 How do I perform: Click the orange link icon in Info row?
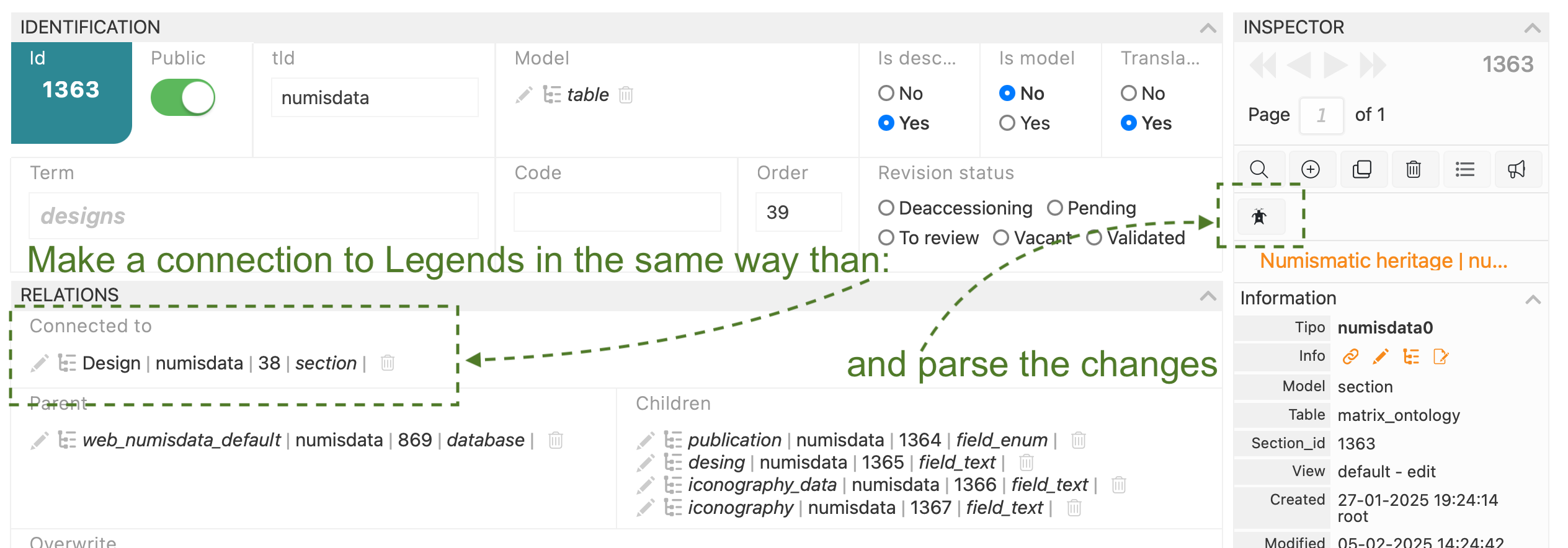click(1350, 356)
